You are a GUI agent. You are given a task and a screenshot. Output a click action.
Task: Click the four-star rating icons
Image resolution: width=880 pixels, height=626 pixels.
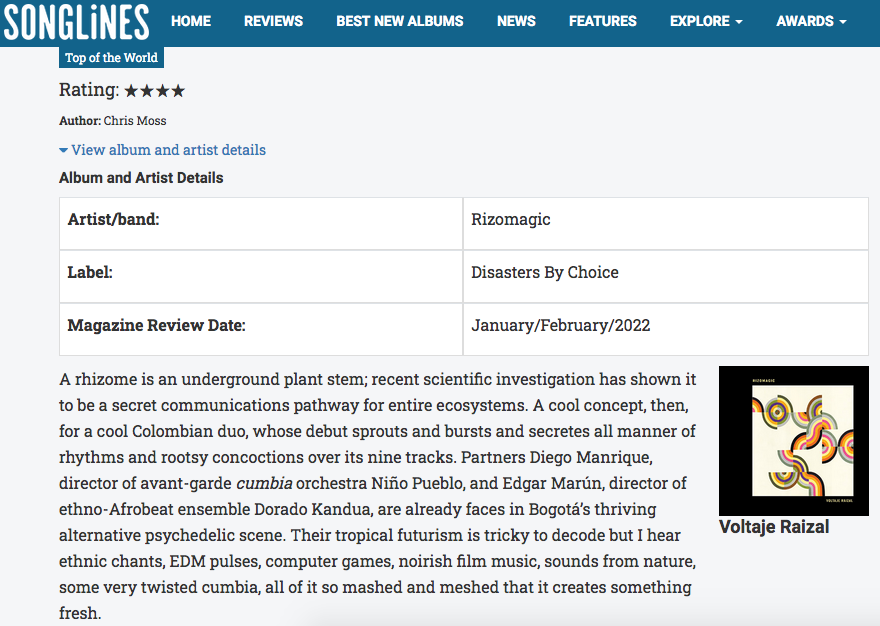[x=155, y=91]
